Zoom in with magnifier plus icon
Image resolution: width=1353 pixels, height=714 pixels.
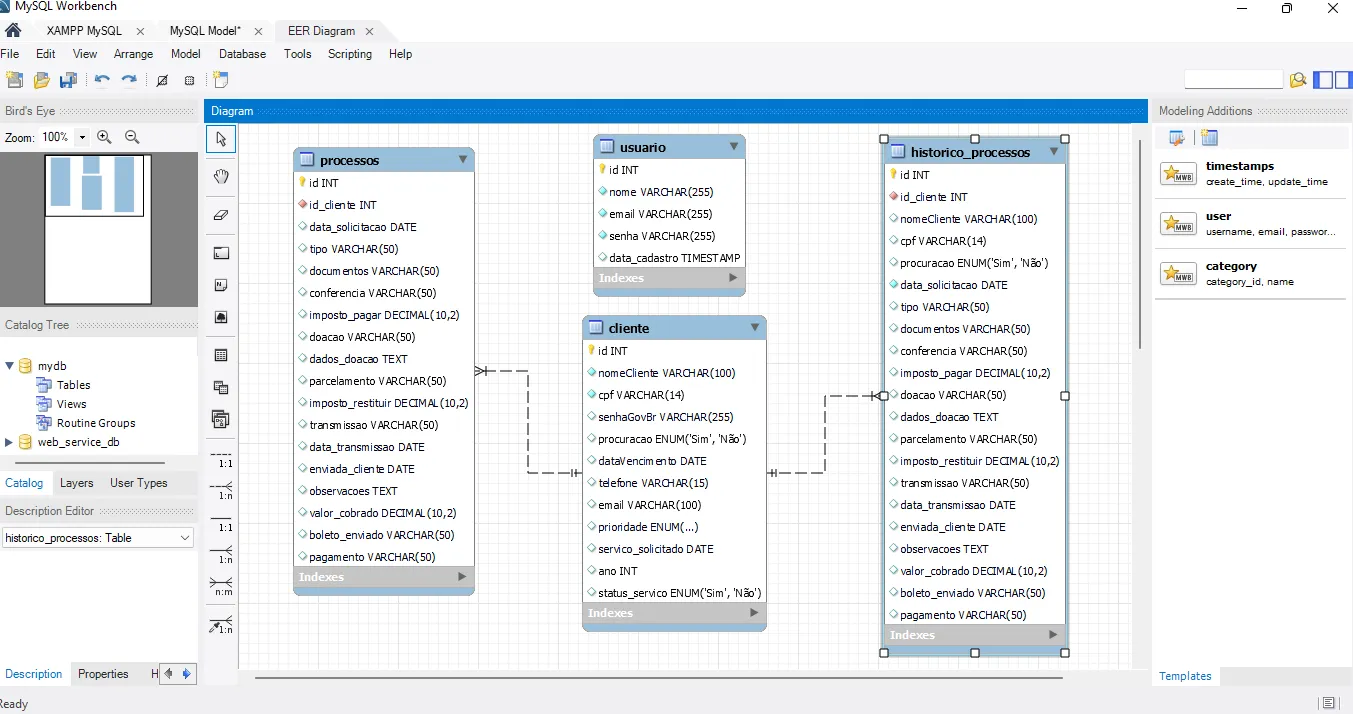click(104, 137)
